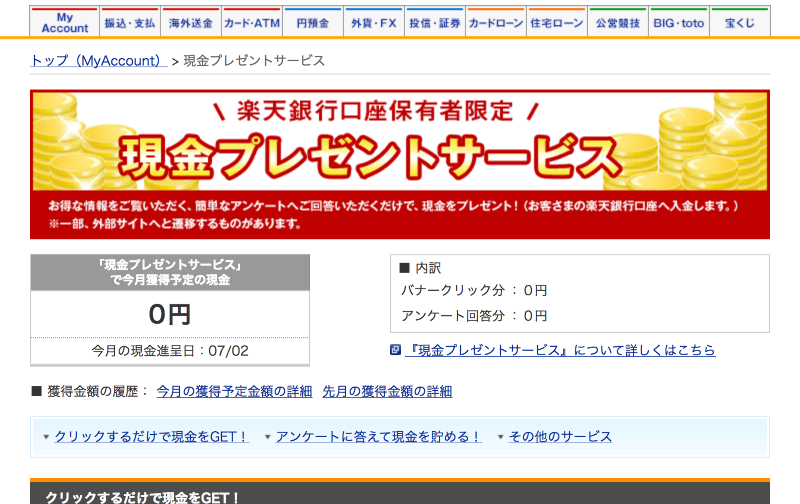The height and width of the screenshot is (504, 800).
Task: Click the 現金プレゼントサービス breadcrumb text
Action: (254, 61)
